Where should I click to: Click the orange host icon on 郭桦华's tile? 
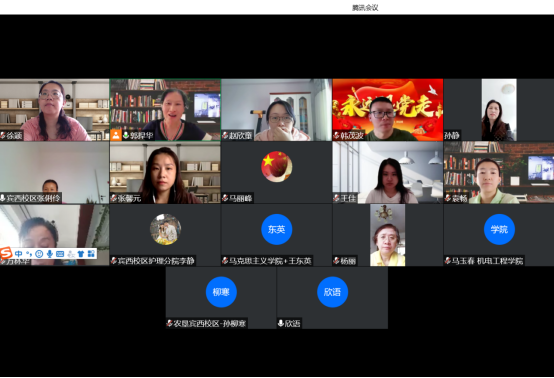(116, 135)
